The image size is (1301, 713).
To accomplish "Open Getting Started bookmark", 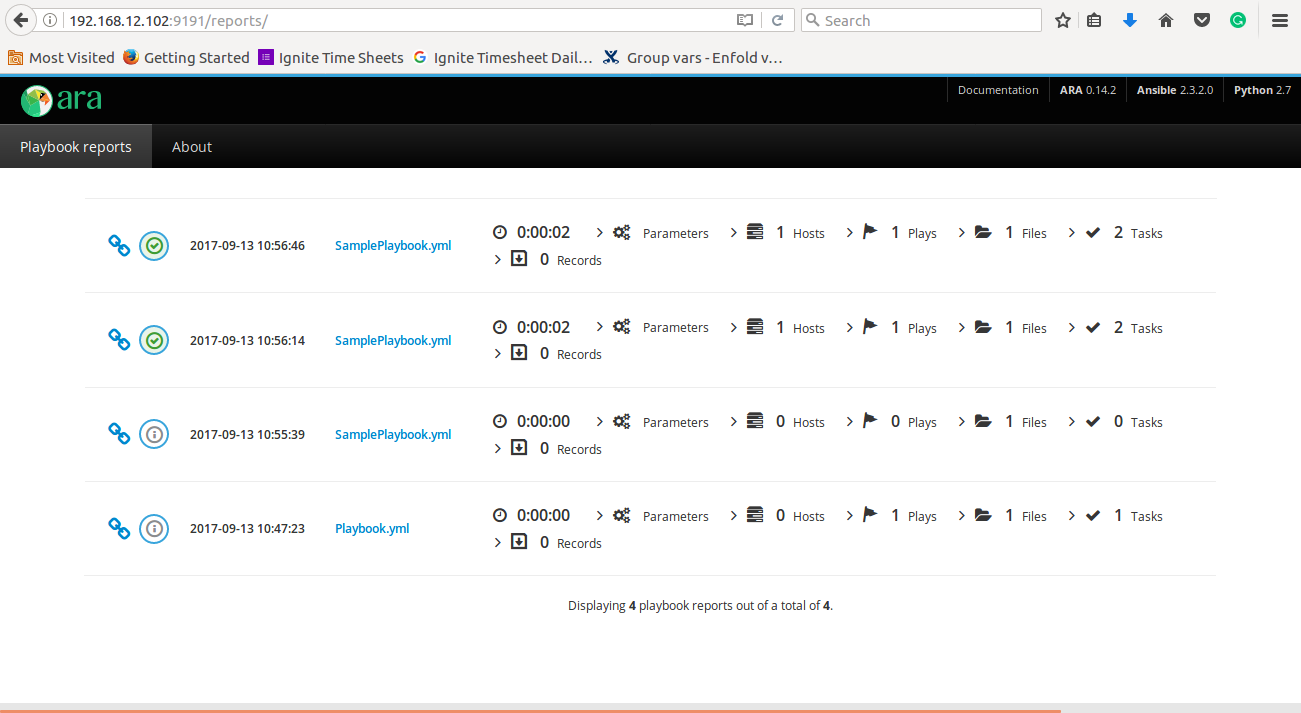I will pyautogui.click(x=186, y=57).
